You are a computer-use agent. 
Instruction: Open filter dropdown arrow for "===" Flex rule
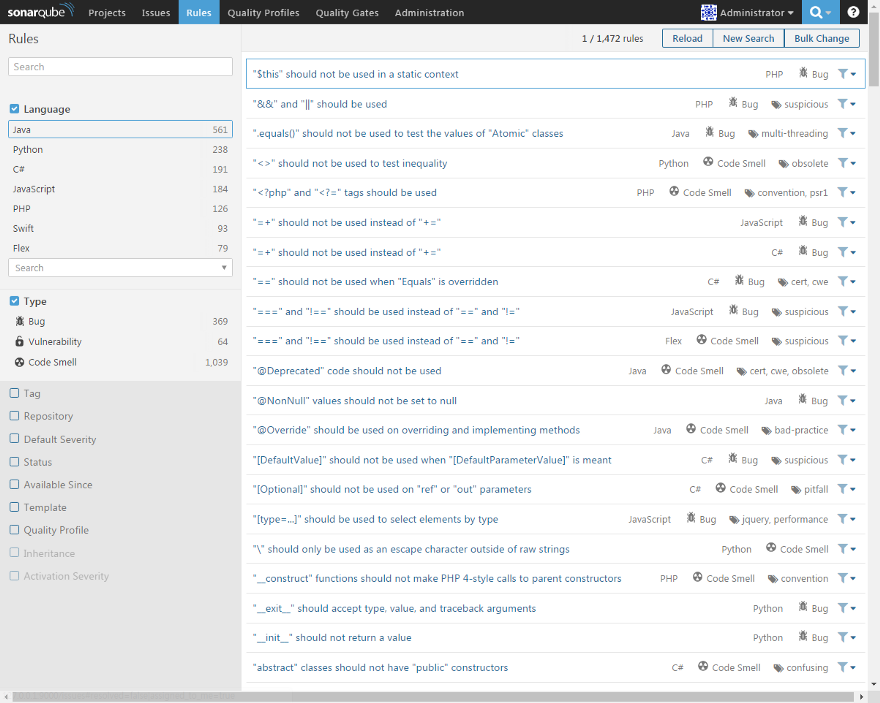coord(853,341)
